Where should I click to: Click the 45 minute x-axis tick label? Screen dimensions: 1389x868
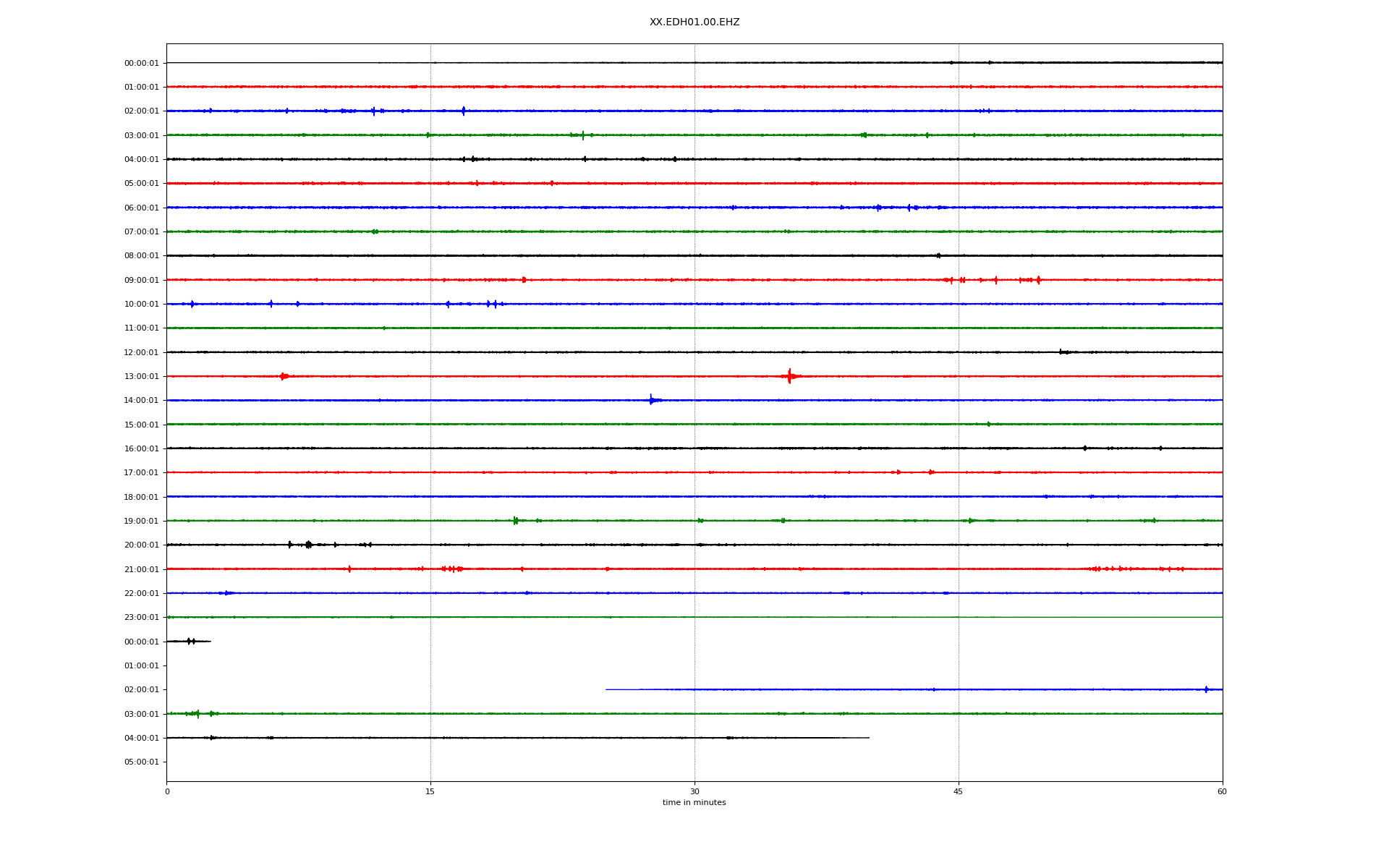coord(958,791)
